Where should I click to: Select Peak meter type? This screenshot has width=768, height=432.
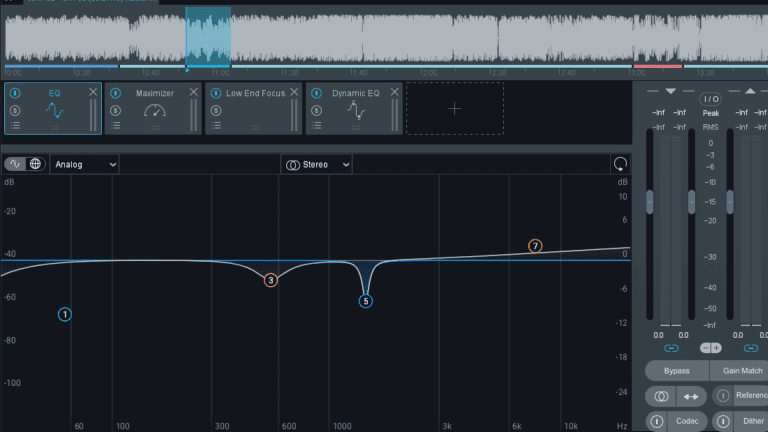[x=711, y=113]
